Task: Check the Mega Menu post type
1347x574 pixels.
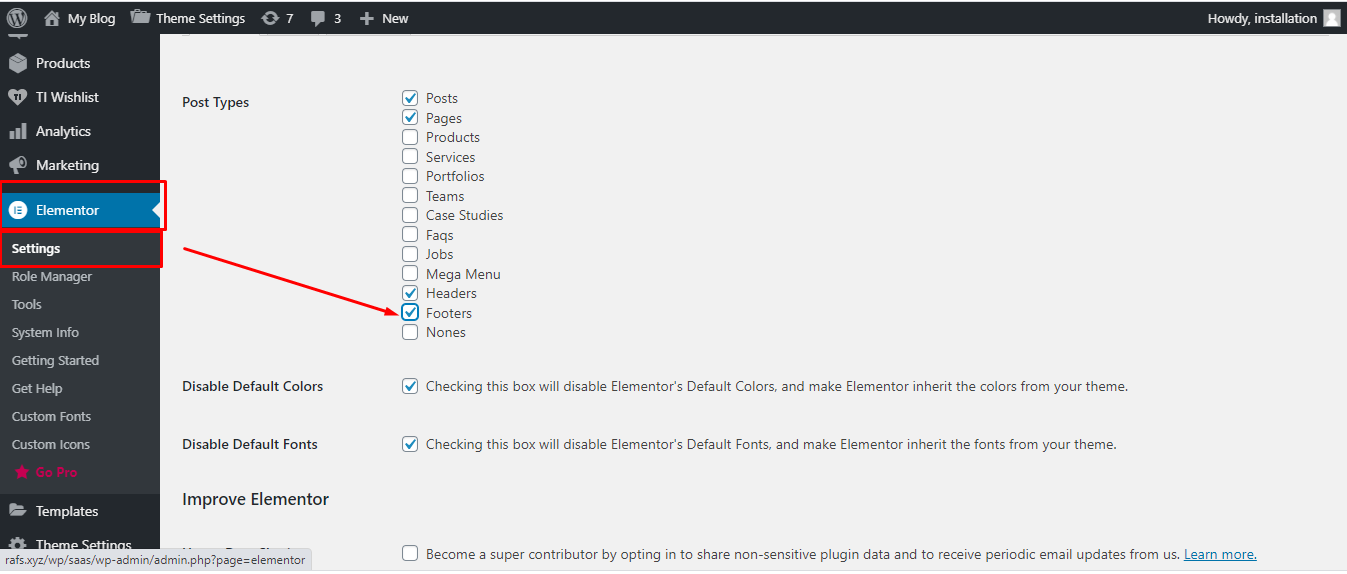Action: (x=410, y=274)
